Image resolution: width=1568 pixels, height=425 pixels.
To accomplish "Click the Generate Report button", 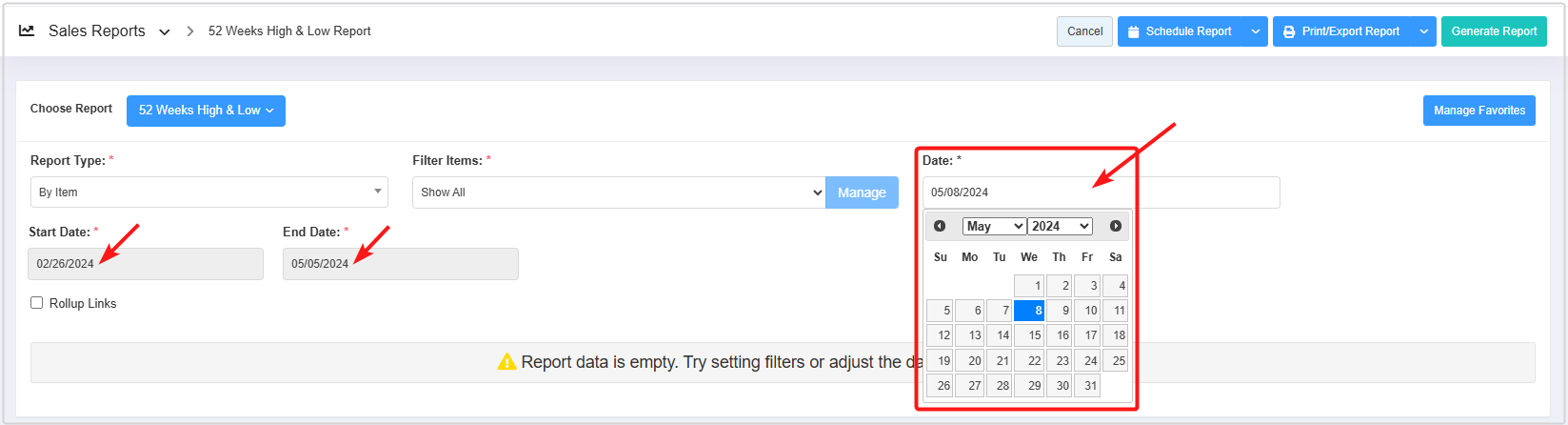I will (1494, 31).
